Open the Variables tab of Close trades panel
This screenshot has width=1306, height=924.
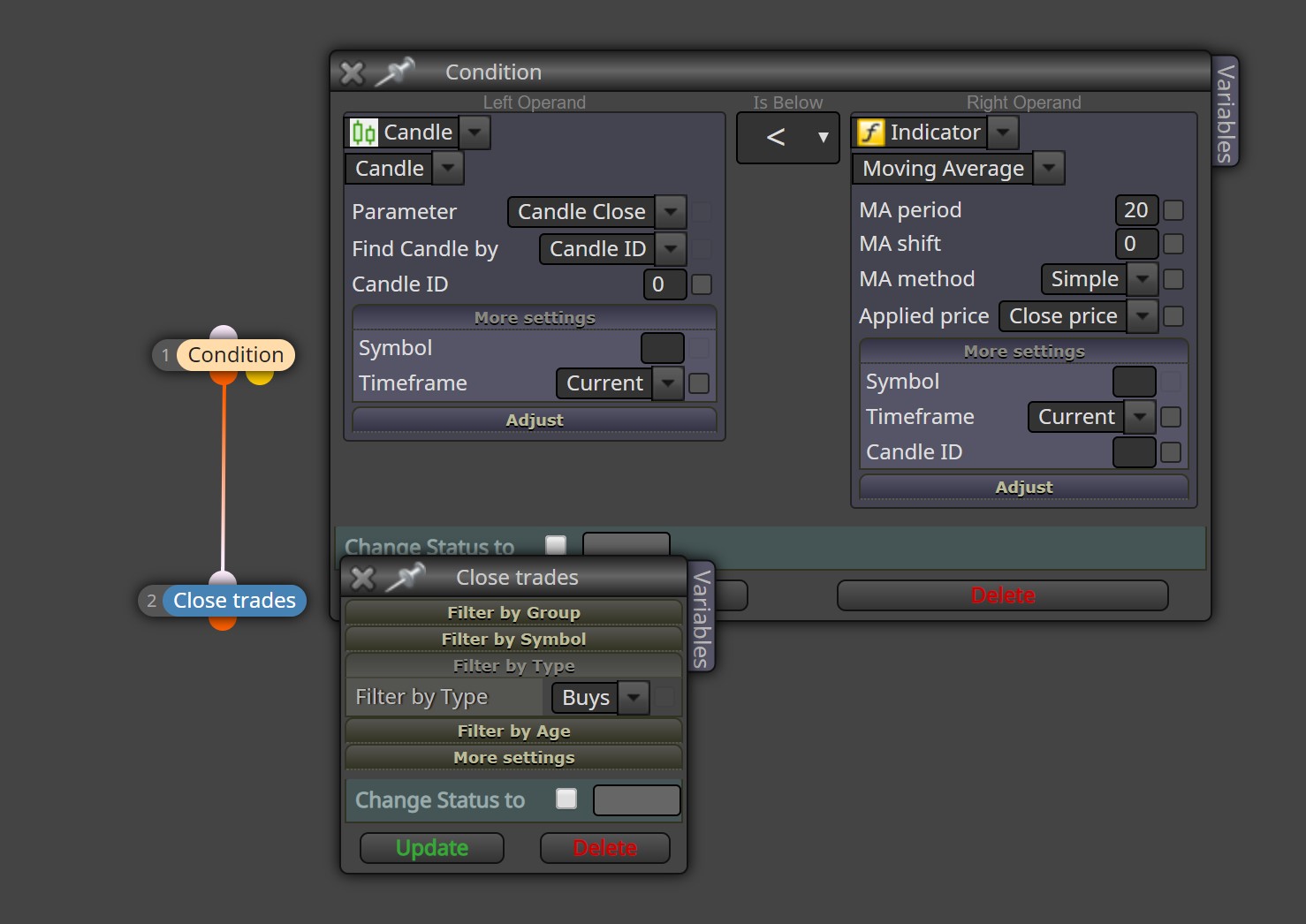point(701,617)
